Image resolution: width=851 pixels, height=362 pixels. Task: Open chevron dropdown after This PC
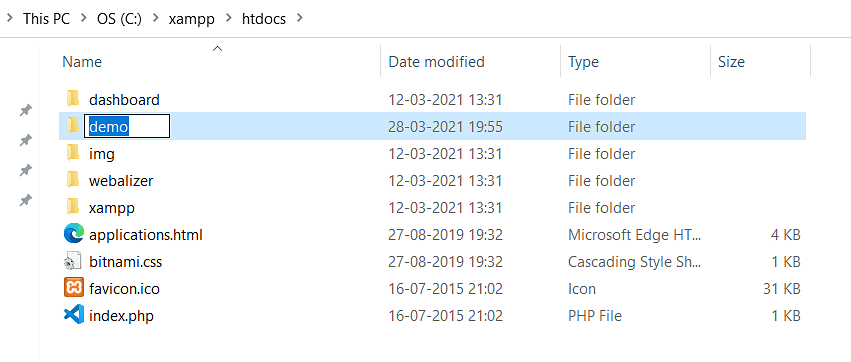click(x=83, y=18)
